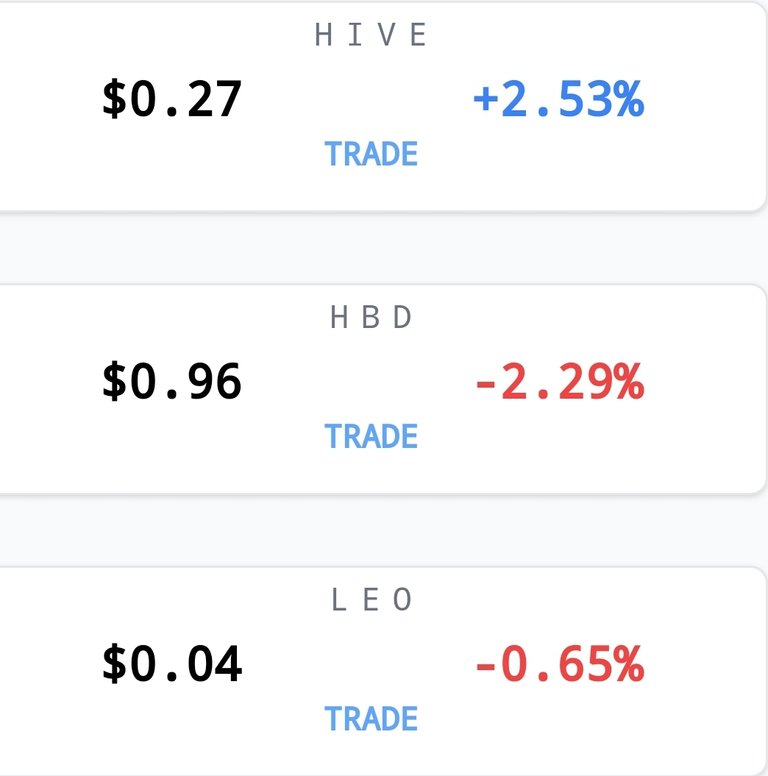768x776 pixels.
Task: Click the gray gap between HIVE and HBD cards
Action: point(384,247)
